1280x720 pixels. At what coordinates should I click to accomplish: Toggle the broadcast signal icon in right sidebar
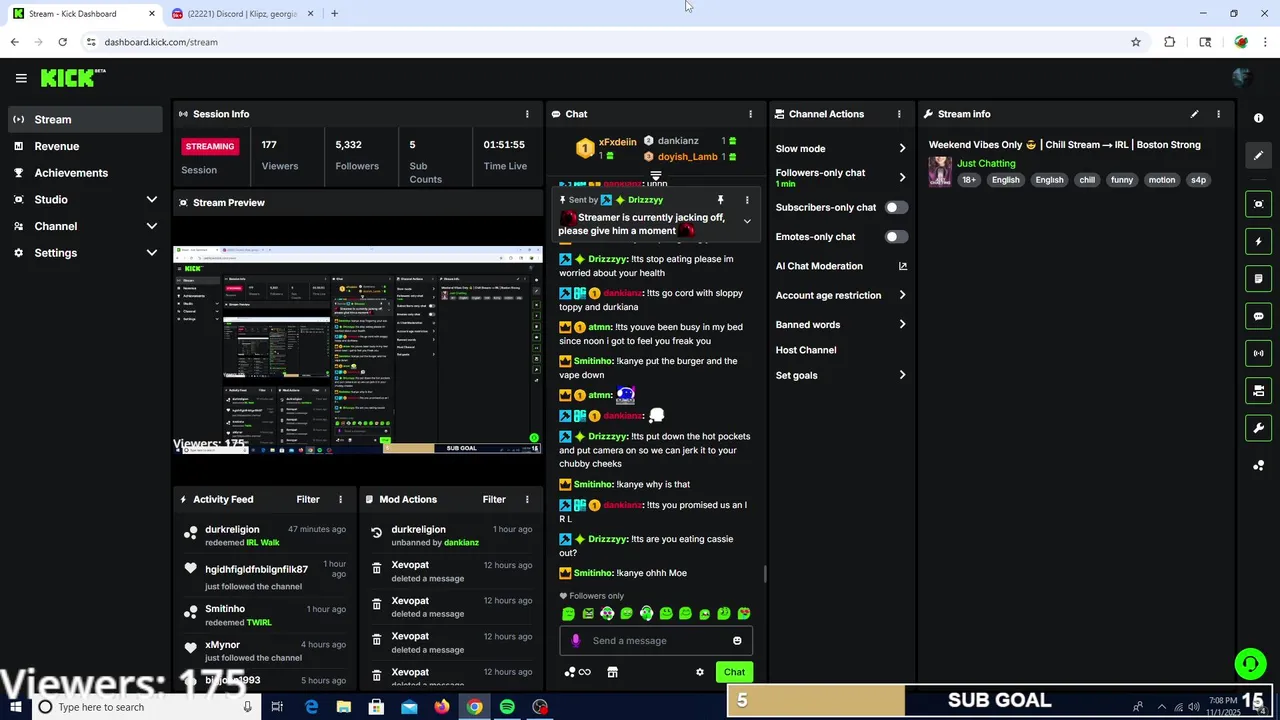click(x=1258, y=353)
